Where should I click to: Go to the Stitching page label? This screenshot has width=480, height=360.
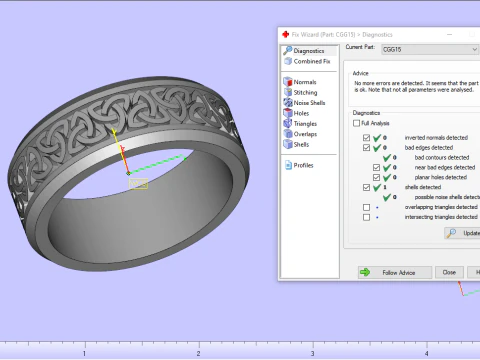[x=305, y=92]
